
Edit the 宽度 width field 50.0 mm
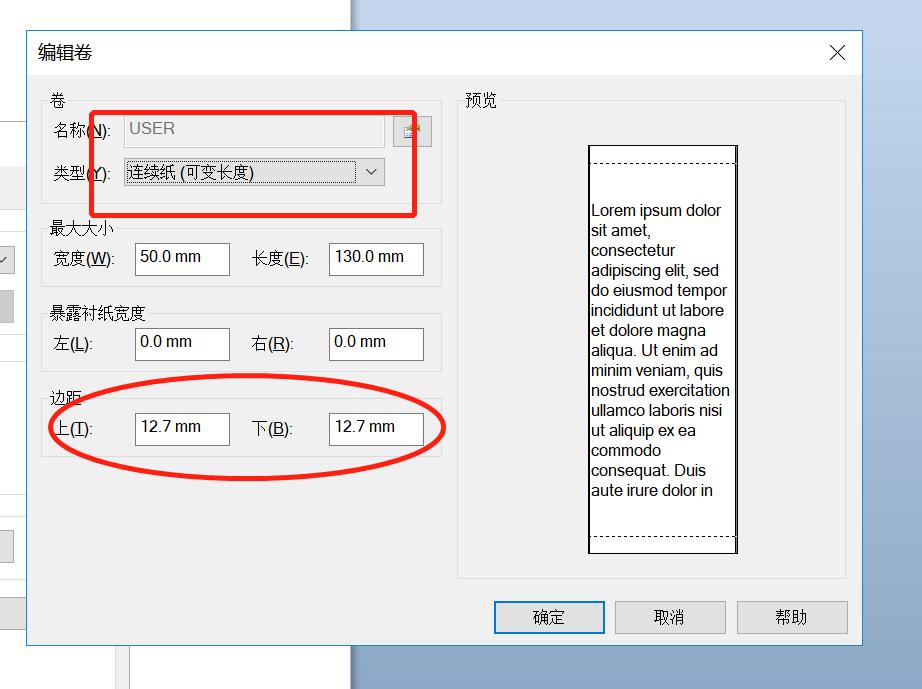182,259
